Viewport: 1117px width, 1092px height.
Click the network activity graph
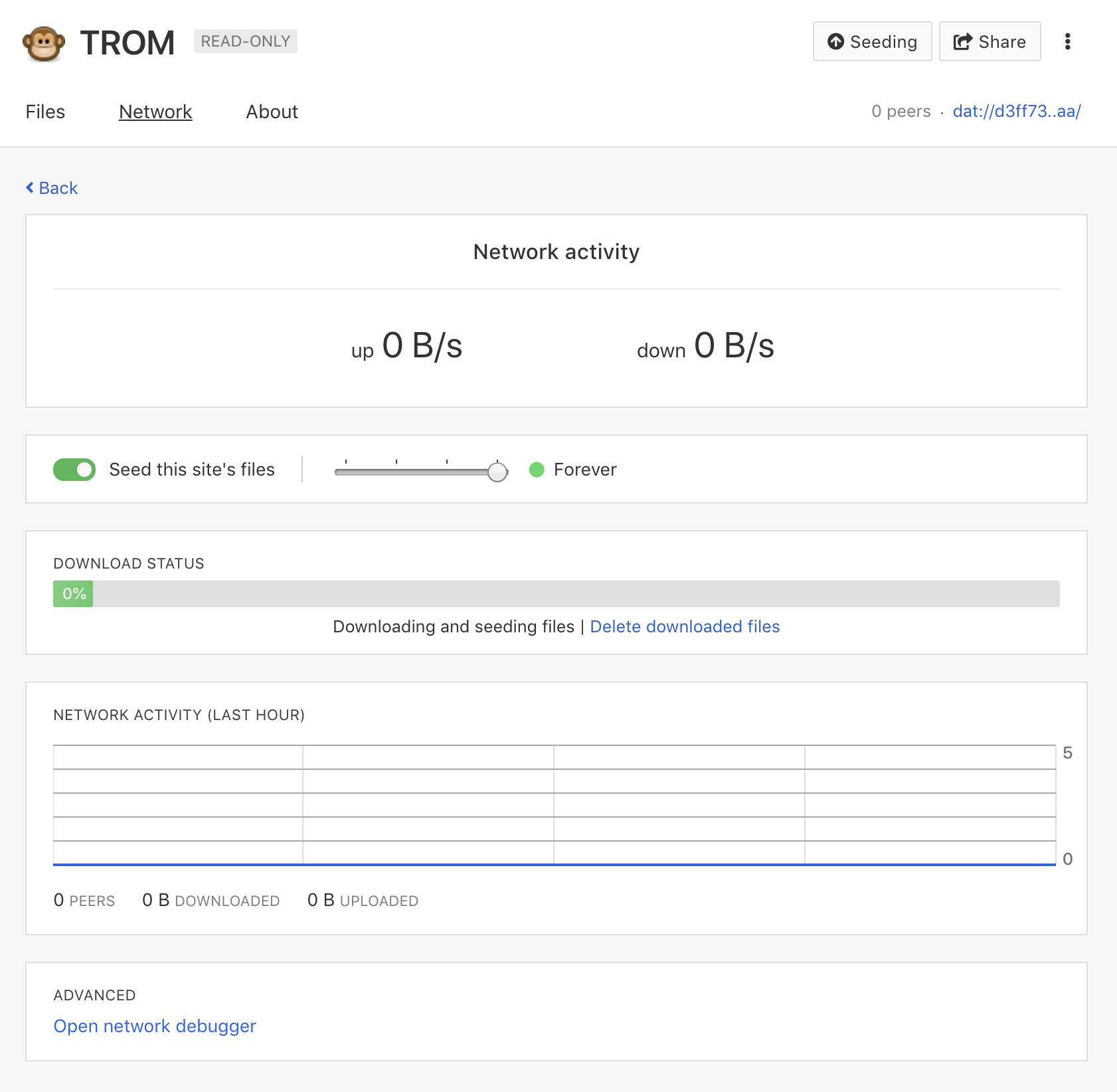click(x=555, y=805)
